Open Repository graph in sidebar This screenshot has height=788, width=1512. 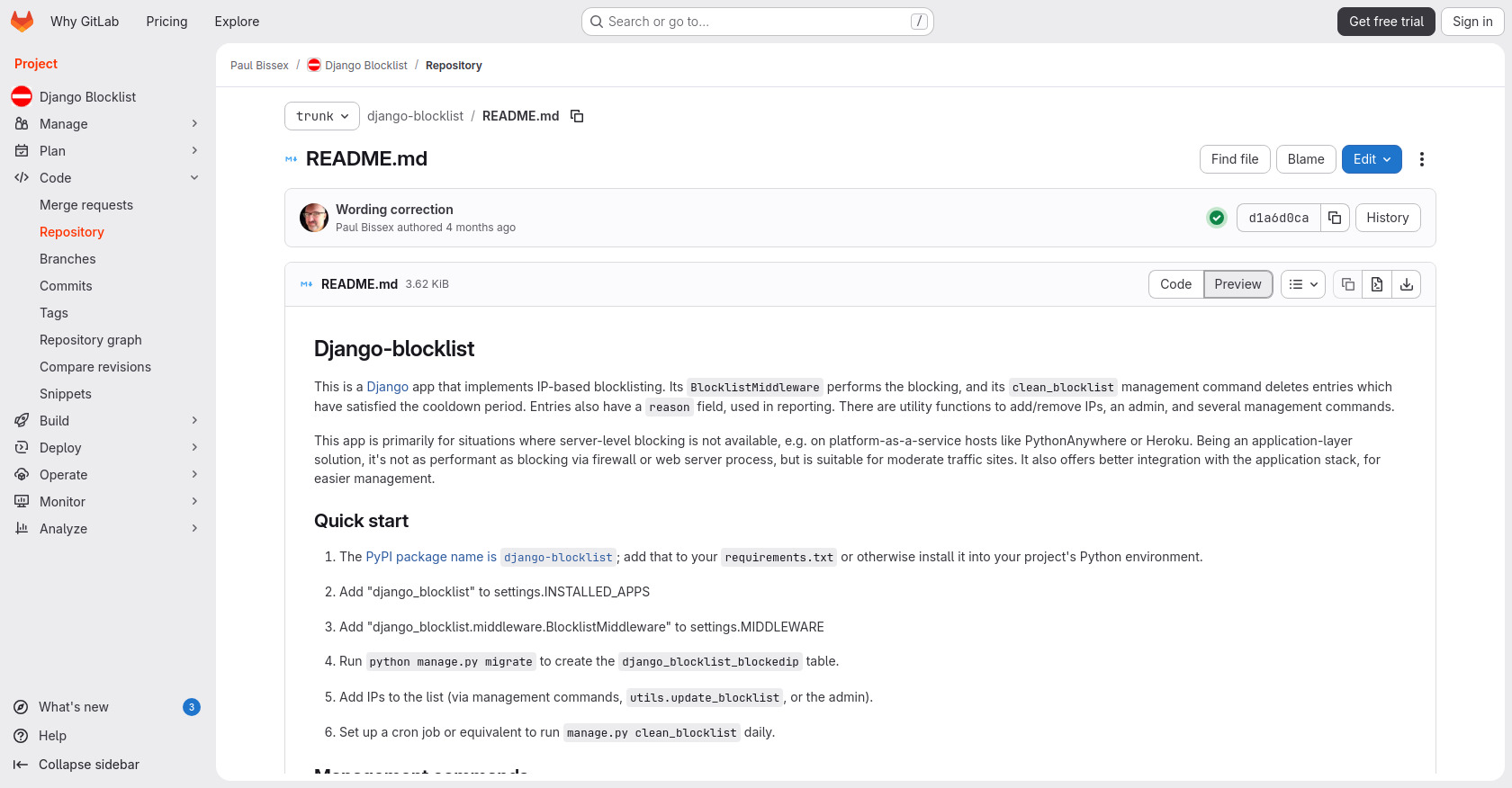[x=91, y=340]
